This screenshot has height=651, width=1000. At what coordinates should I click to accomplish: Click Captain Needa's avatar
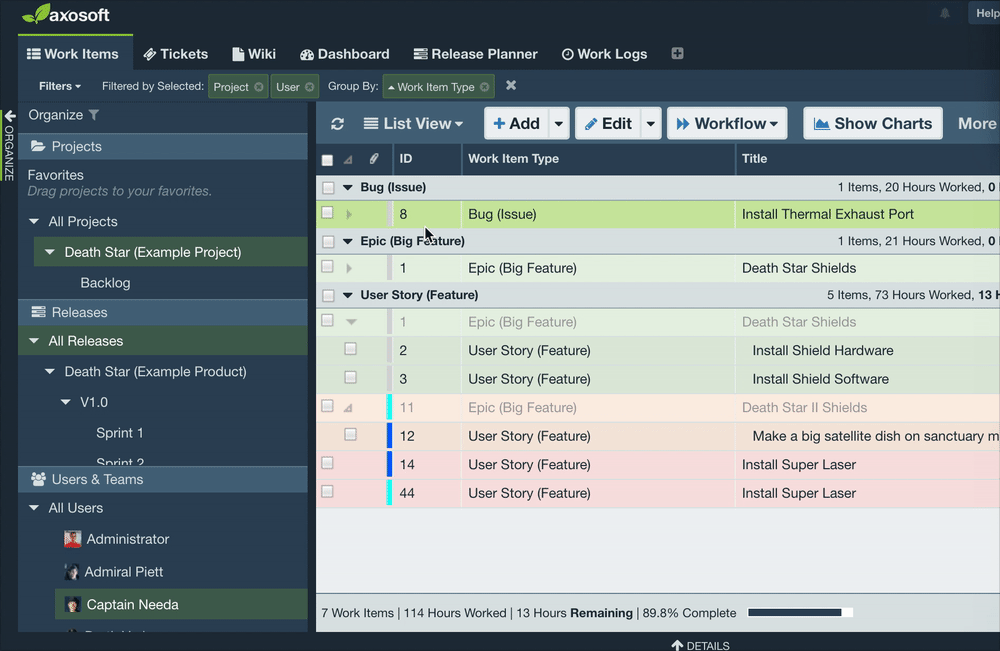(x=73, y=604)
